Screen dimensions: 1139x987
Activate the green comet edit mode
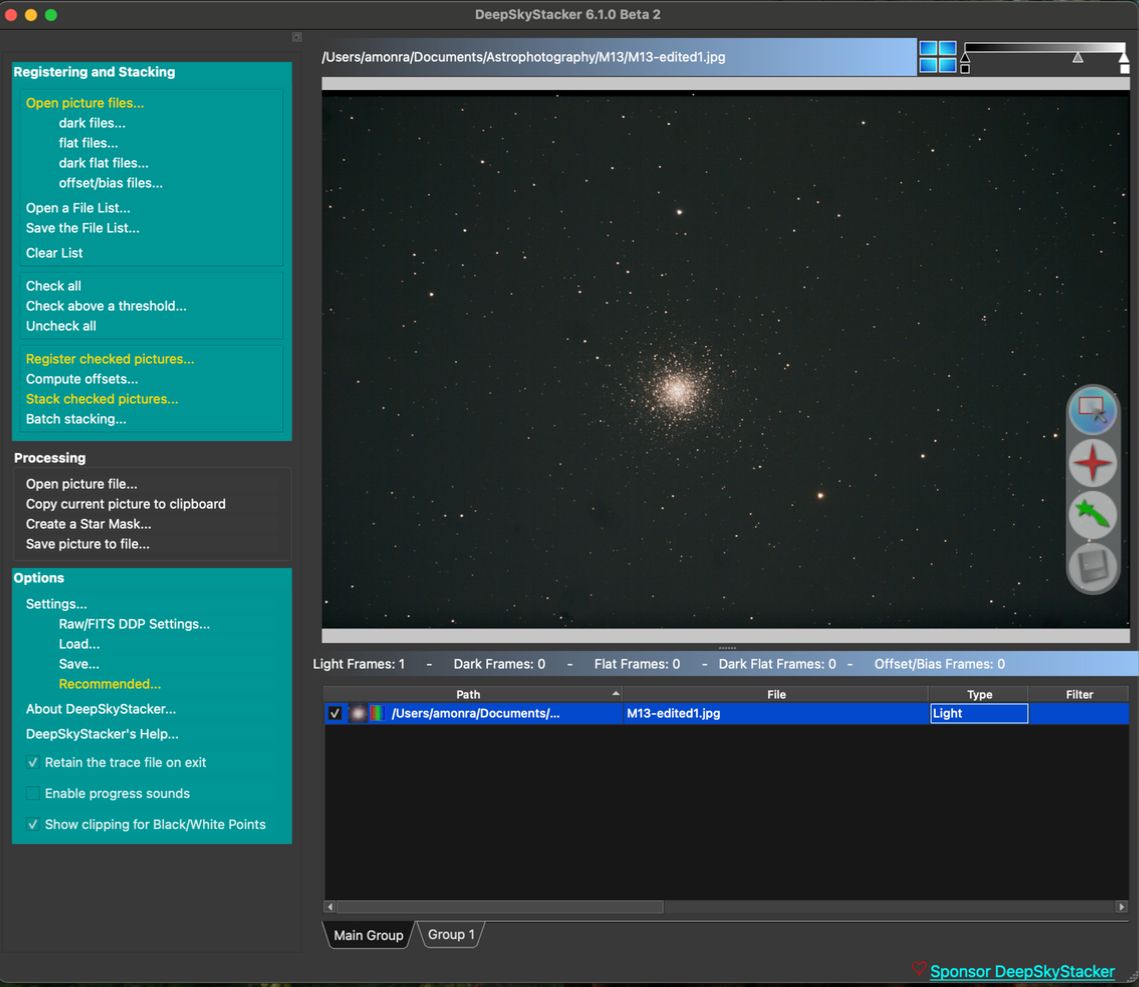point(1093,515)
